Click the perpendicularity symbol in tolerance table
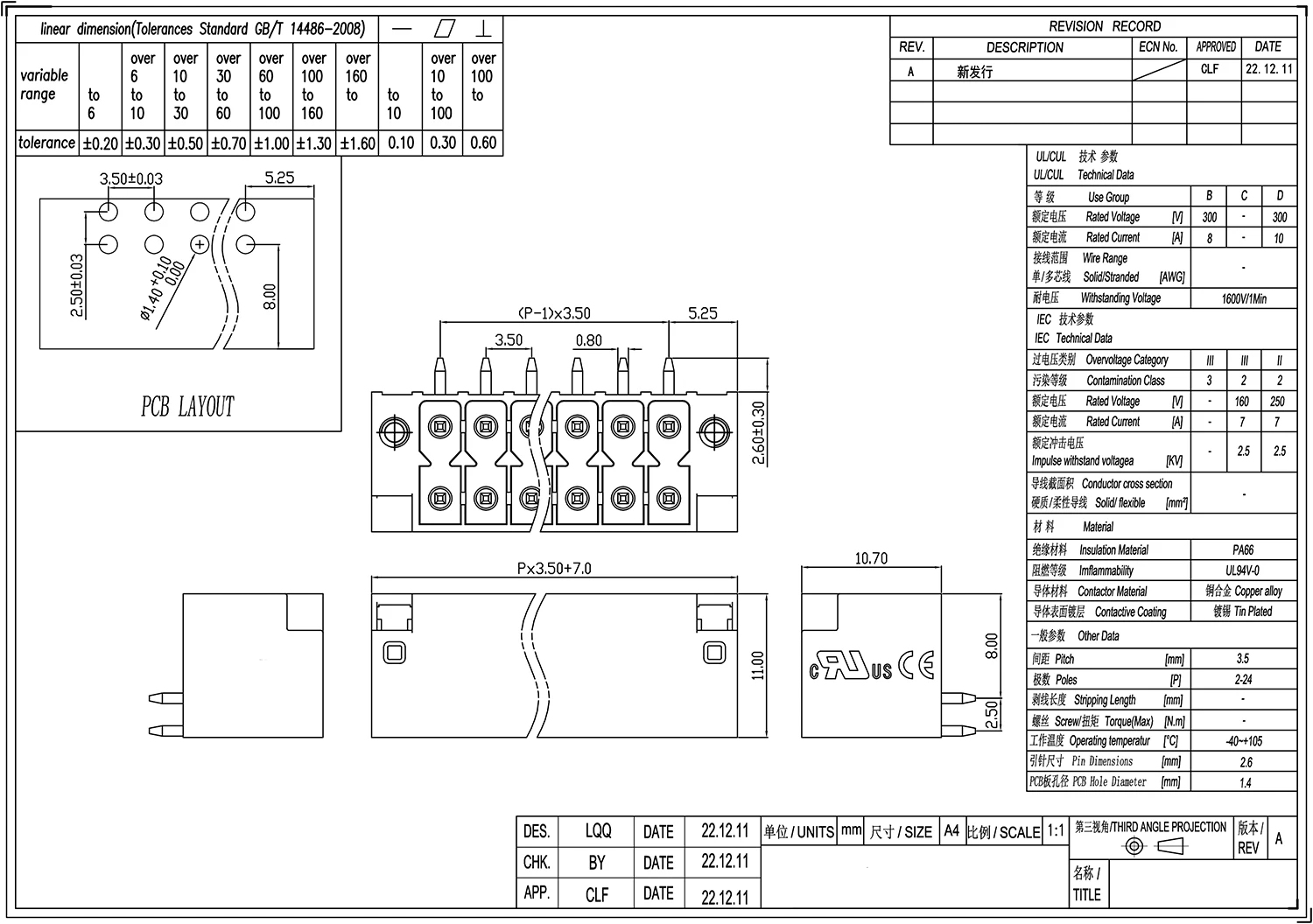Screen dimensions: 1313x924 [x=483, y=29]
